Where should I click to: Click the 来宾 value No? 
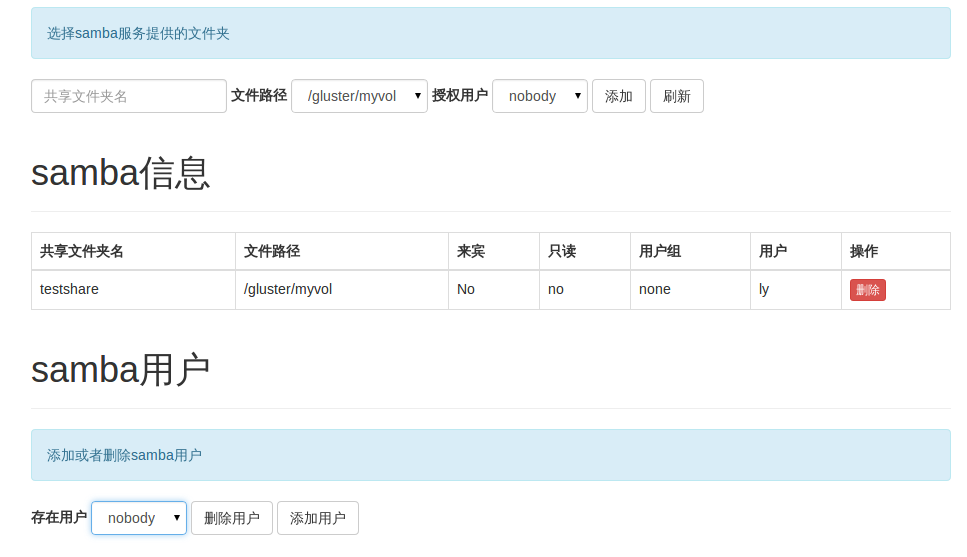[494, 289]
